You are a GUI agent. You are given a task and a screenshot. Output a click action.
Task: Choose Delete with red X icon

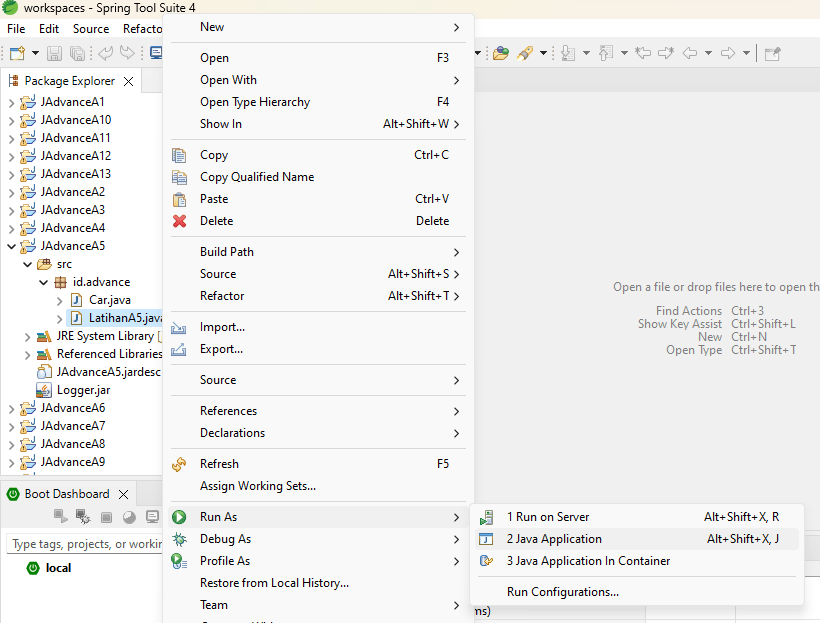pyautogui.click(x=318, y=221)
